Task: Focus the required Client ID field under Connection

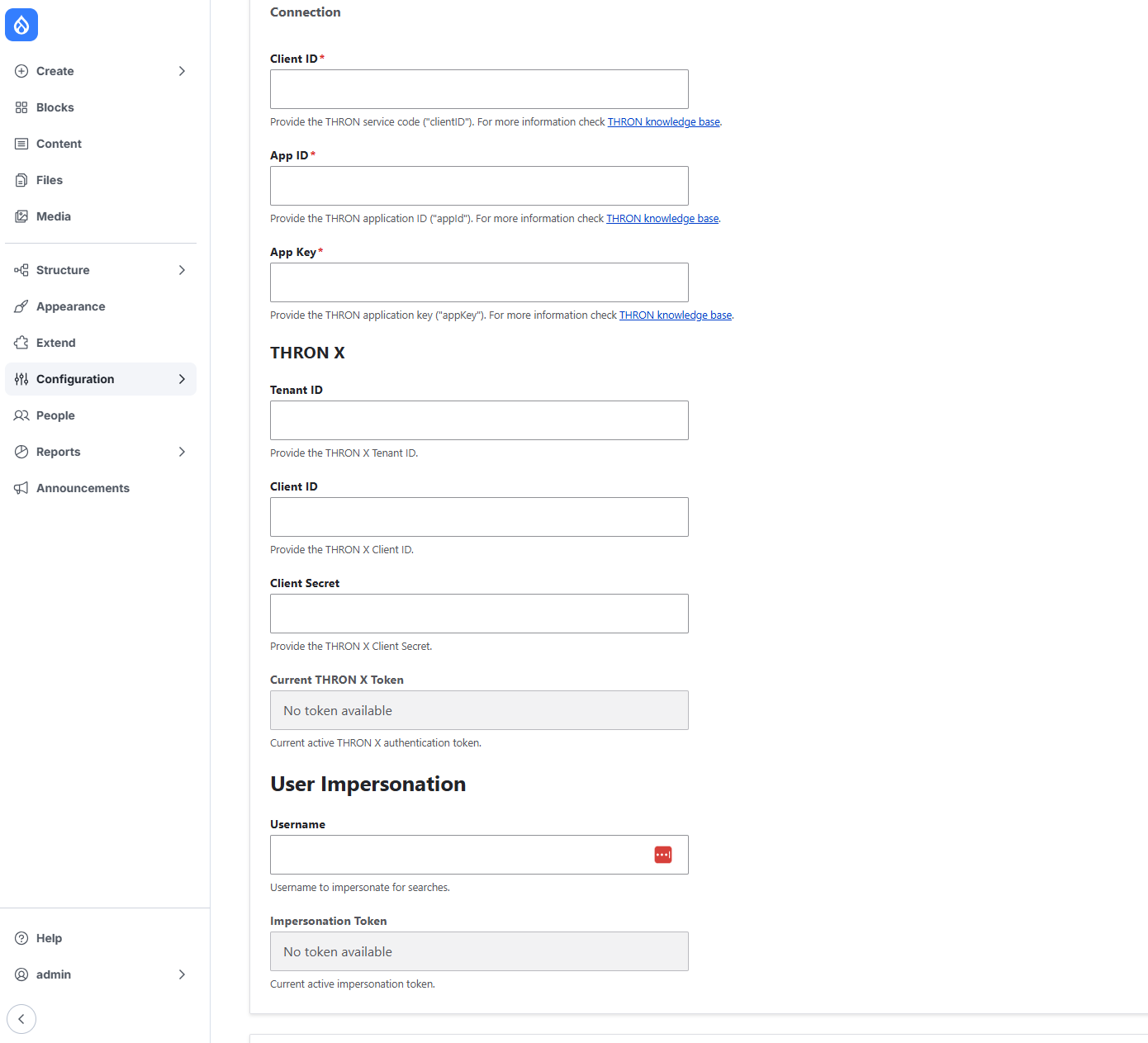Action: pyautogui.click(x=479, y=89)
